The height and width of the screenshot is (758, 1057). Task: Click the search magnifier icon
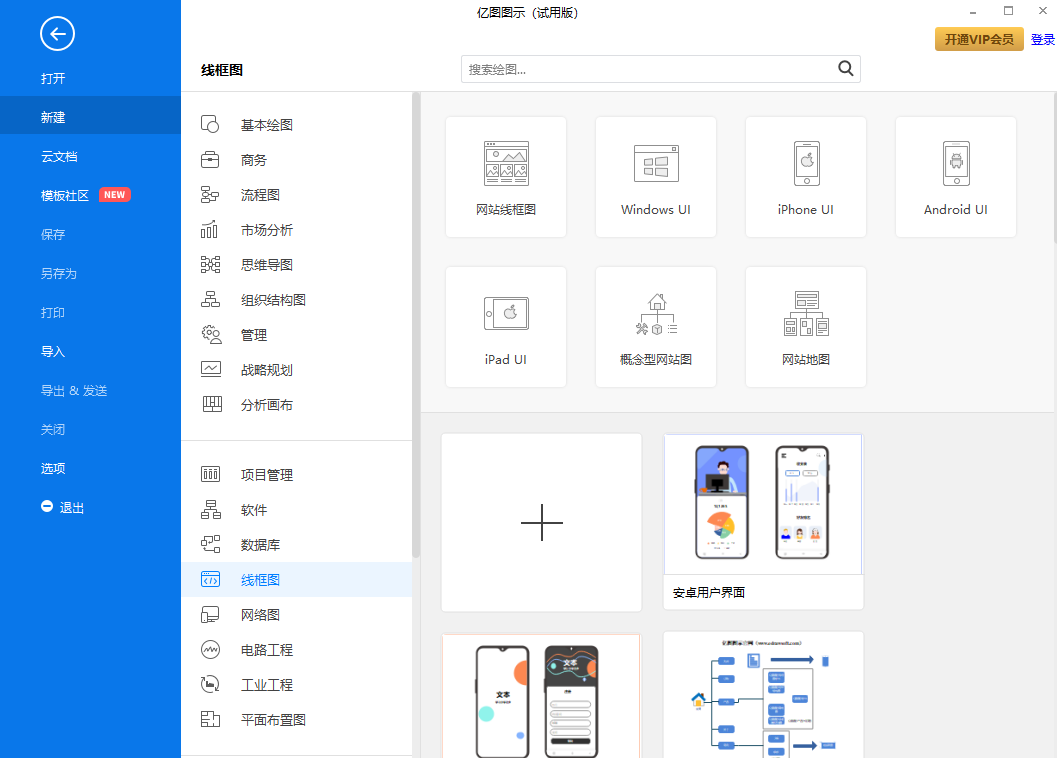[x=845, y=69]
